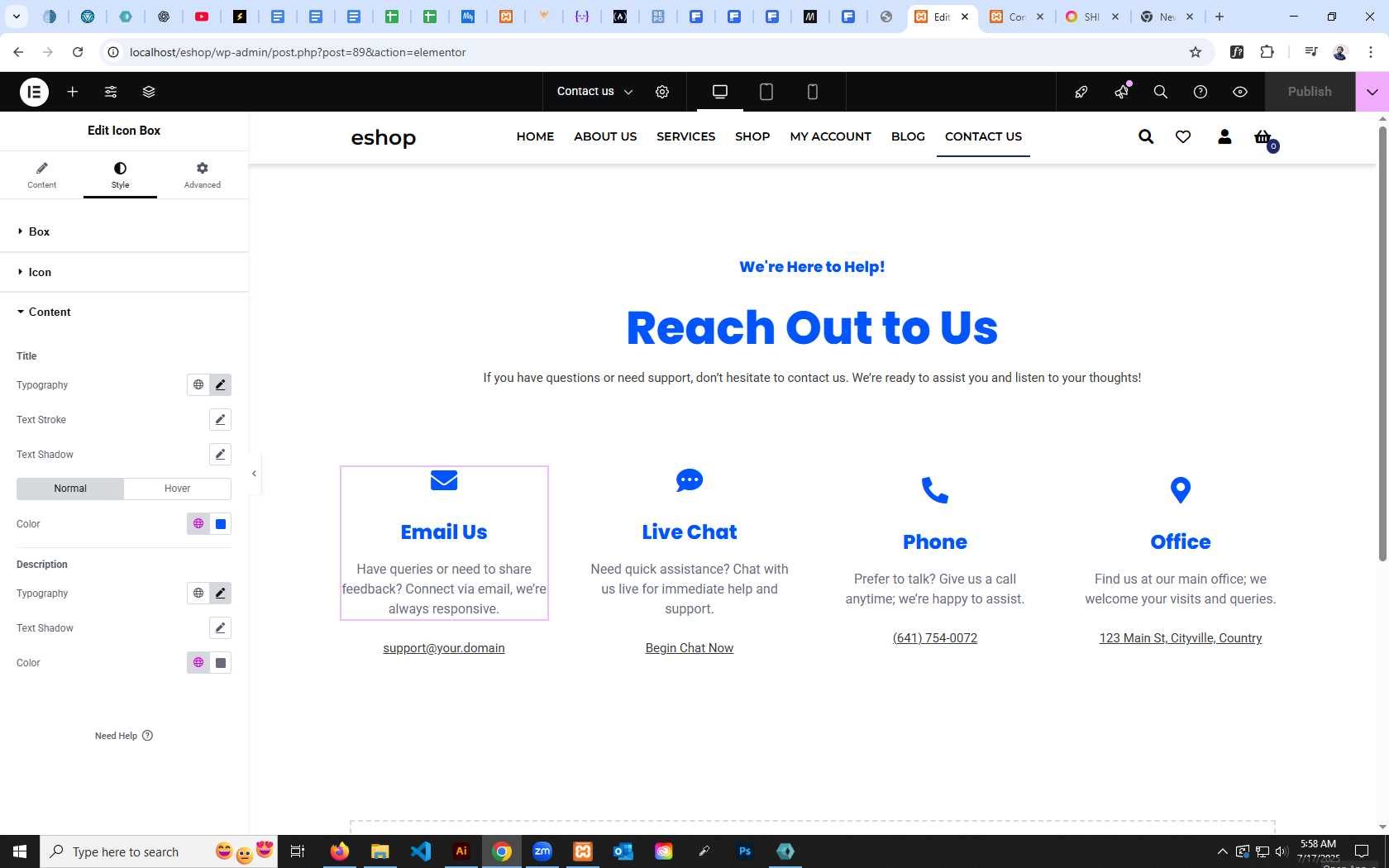Switch Title state to Hover
This screenshot has width=1389, height=868.
point(177,489)
